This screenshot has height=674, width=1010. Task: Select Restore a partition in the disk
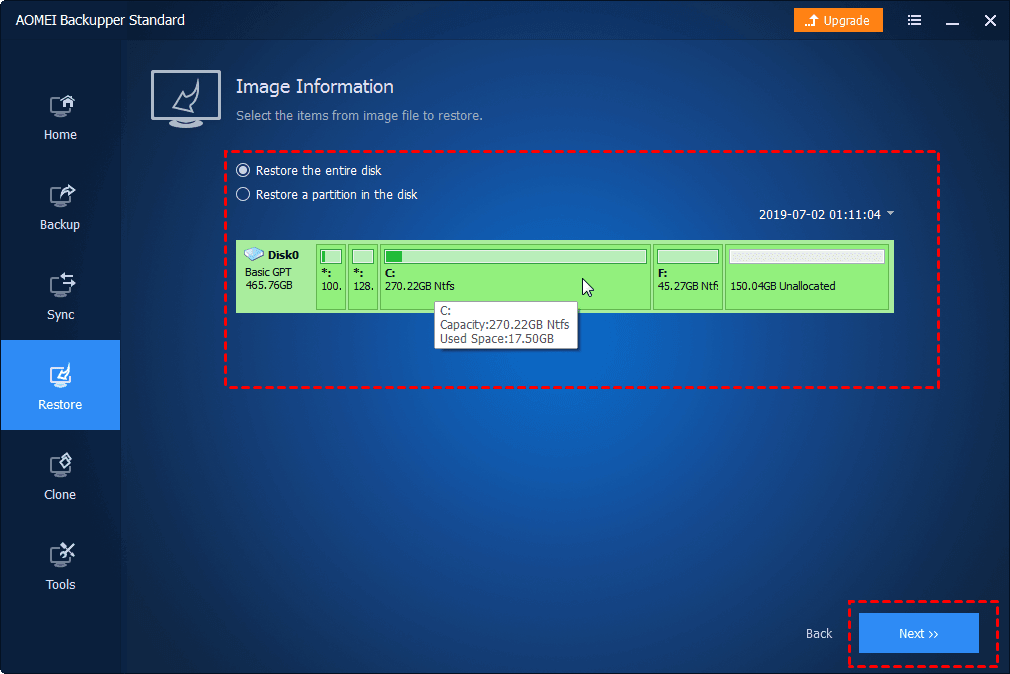328,194
